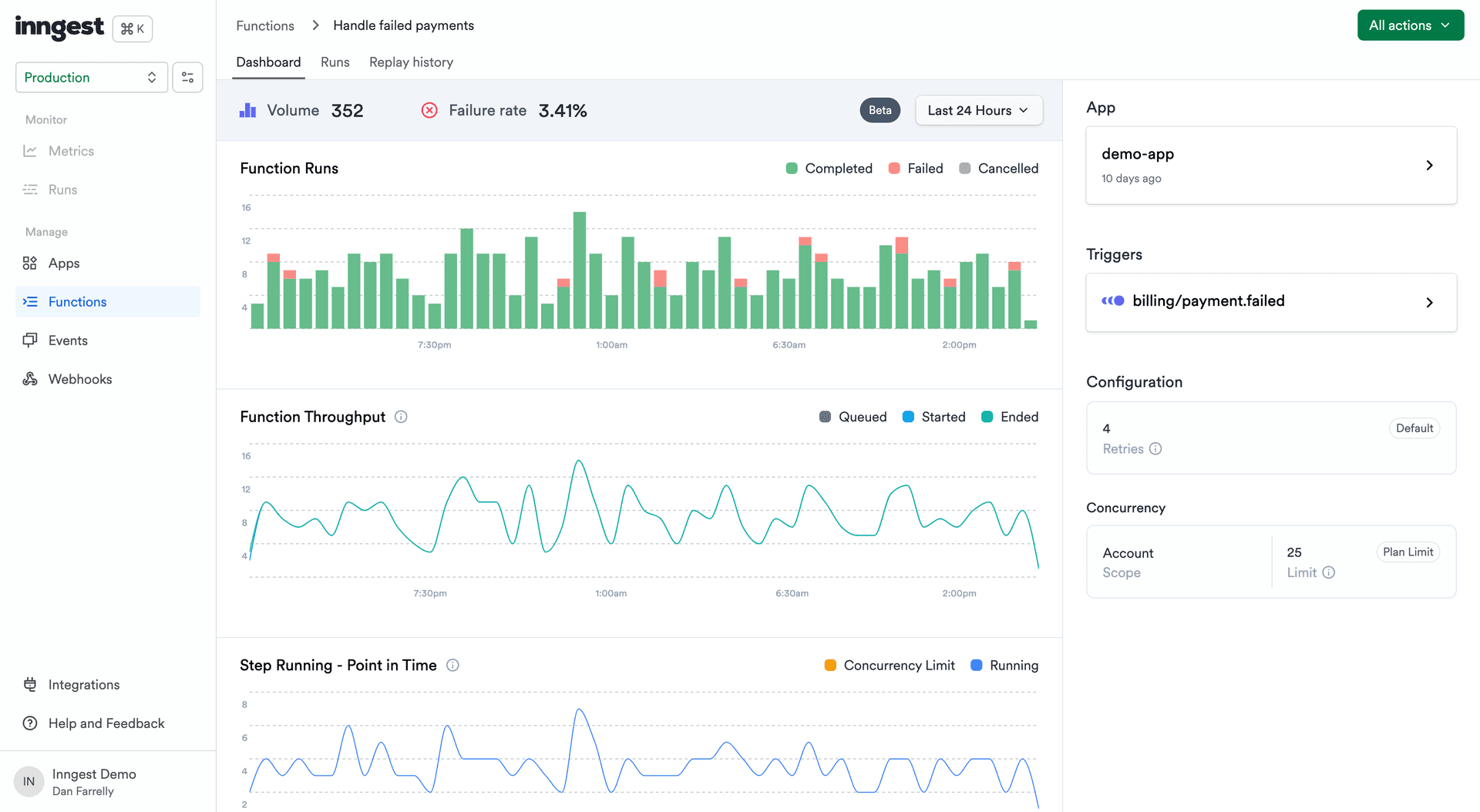Image resolution: width=1480 pixels, height=812 pixels.
Task: Open the billing/payment.failed trigger details
Action: point(1270,302)
